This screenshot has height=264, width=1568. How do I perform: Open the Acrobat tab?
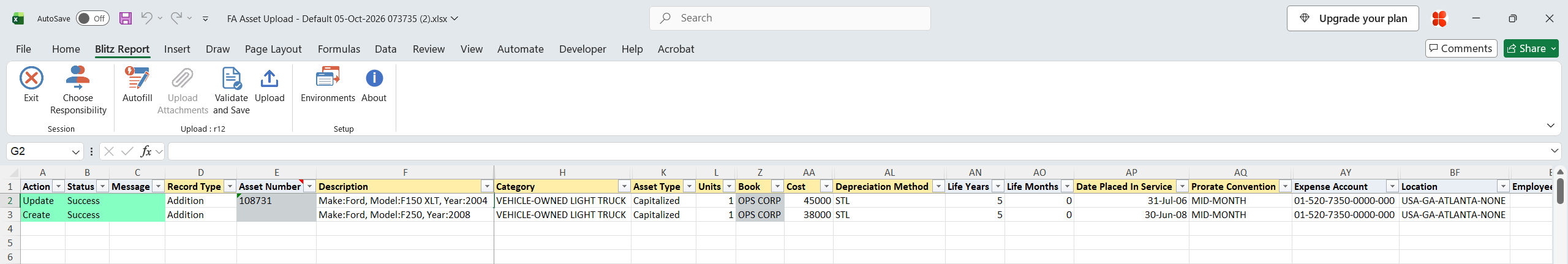pyautogui.click(x=676, y=49)
